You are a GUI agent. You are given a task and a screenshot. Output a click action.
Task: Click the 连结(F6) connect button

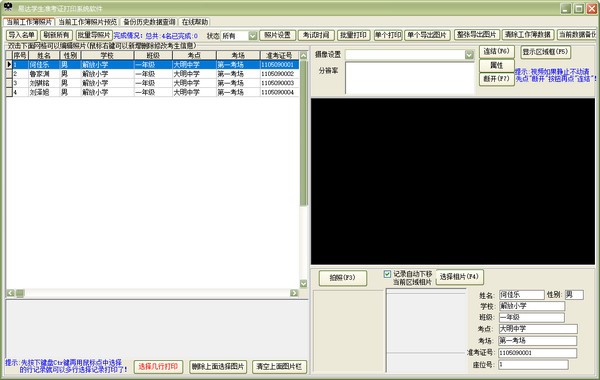pyautogui.click(x=496, y=52)
